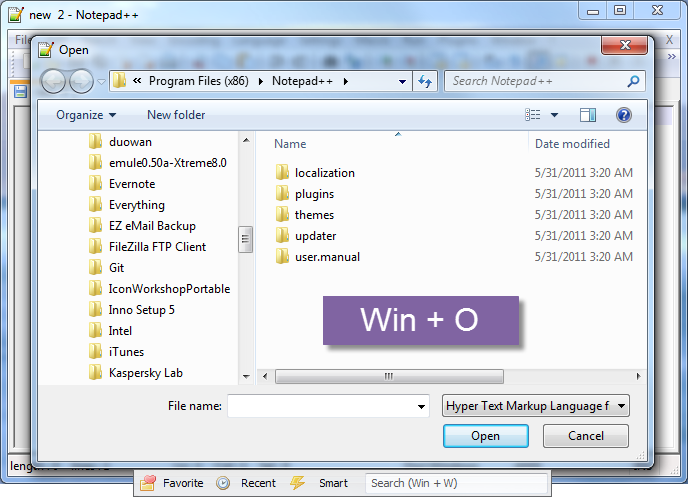The image size is (688, 497).
Task: Focus the Search (Win + W) box
Action: (x=457, y=483)
